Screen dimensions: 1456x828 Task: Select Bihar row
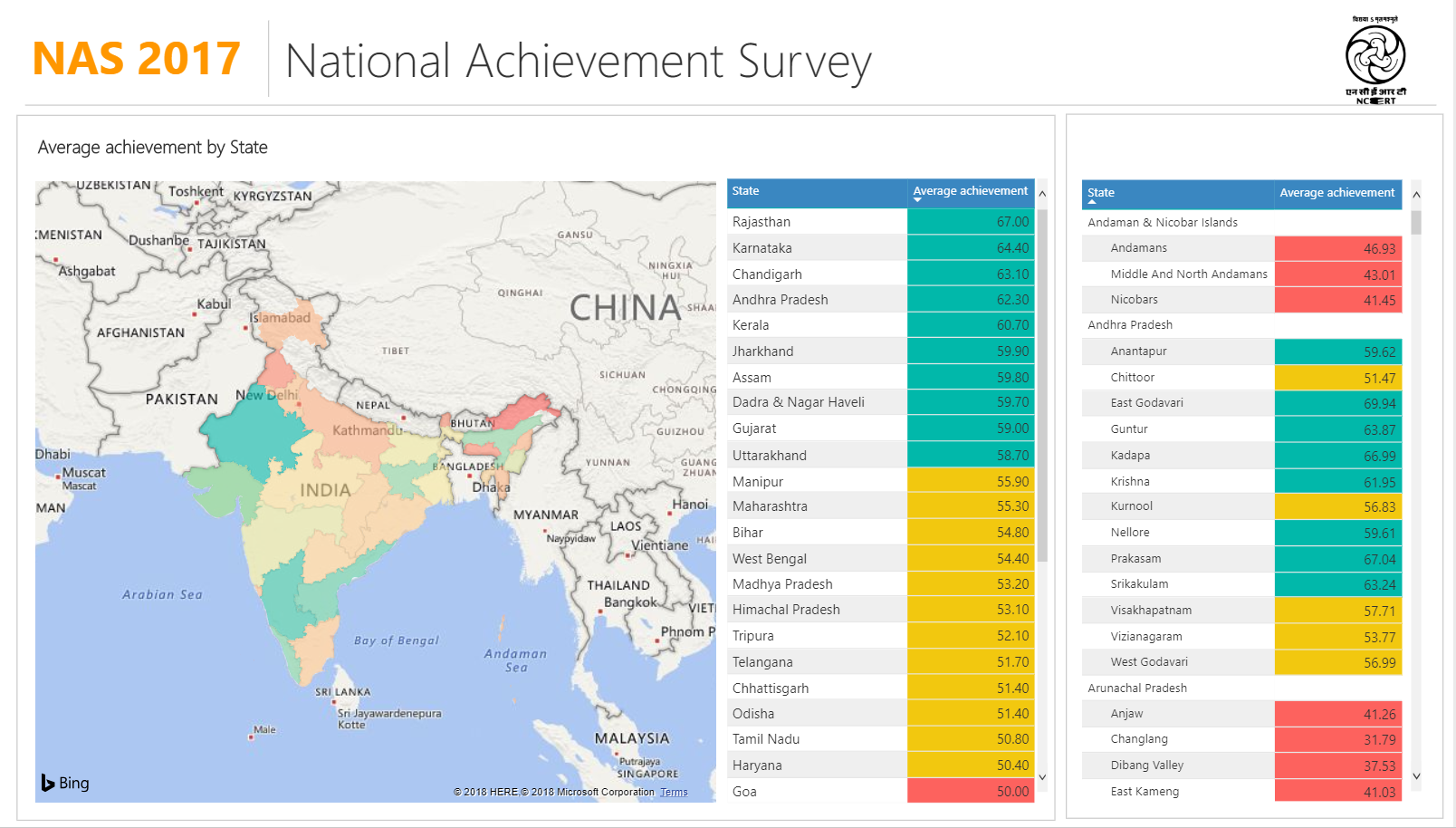[x=881, y=533]
